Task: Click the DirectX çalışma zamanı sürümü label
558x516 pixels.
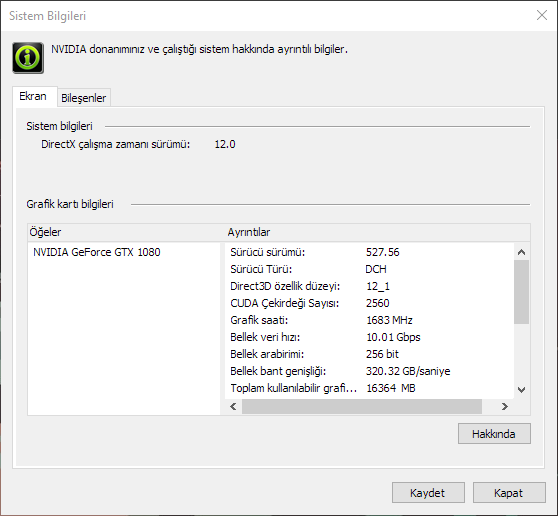Action: click(116, 144)
